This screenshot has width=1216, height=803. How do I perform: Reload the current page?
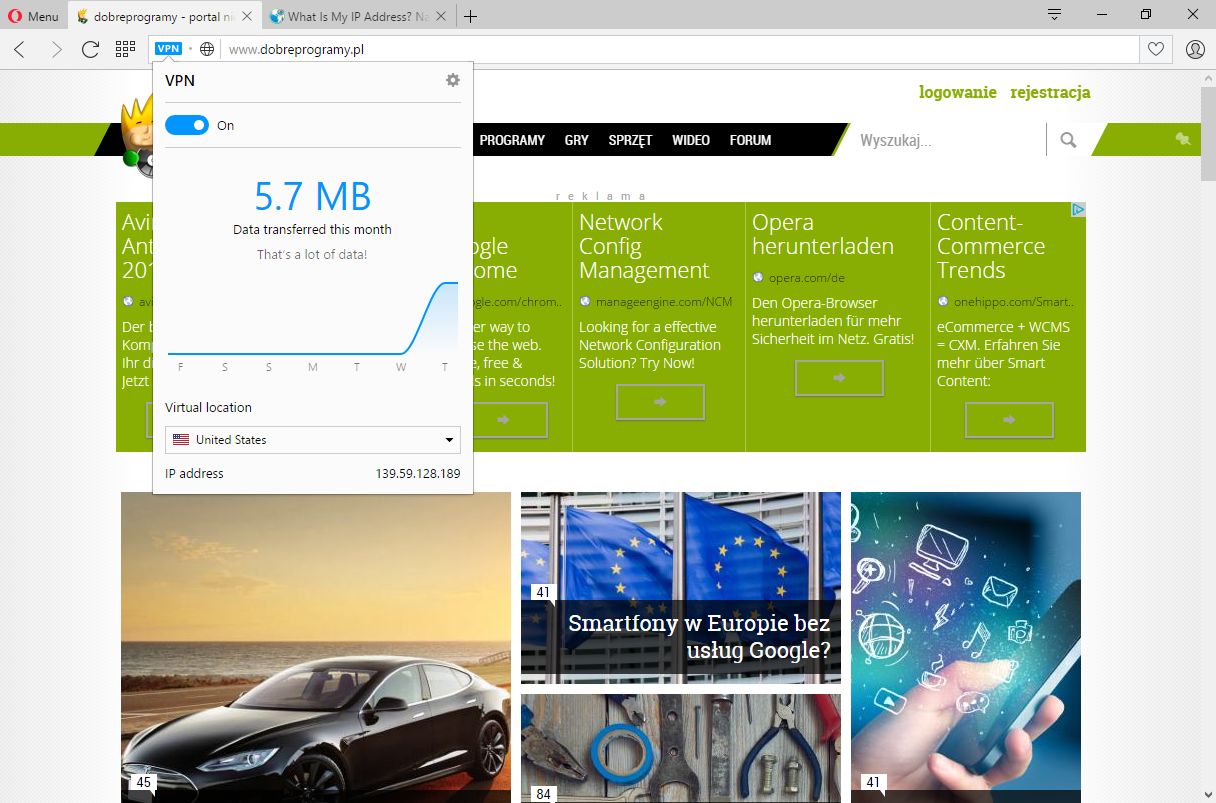[91, 48]
